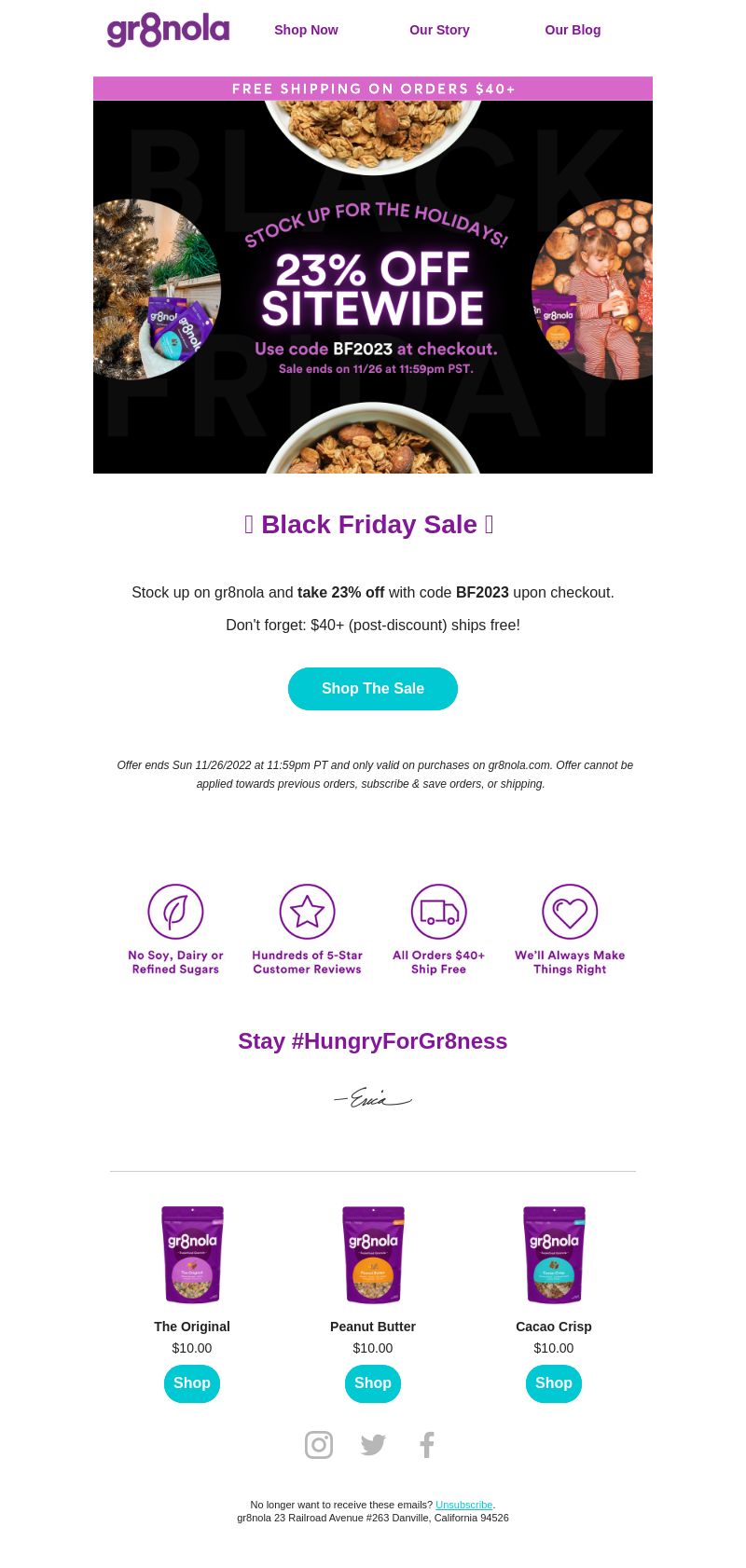Open the Shop Now menu link
746x1568 pixels.
tap(306, 30)
